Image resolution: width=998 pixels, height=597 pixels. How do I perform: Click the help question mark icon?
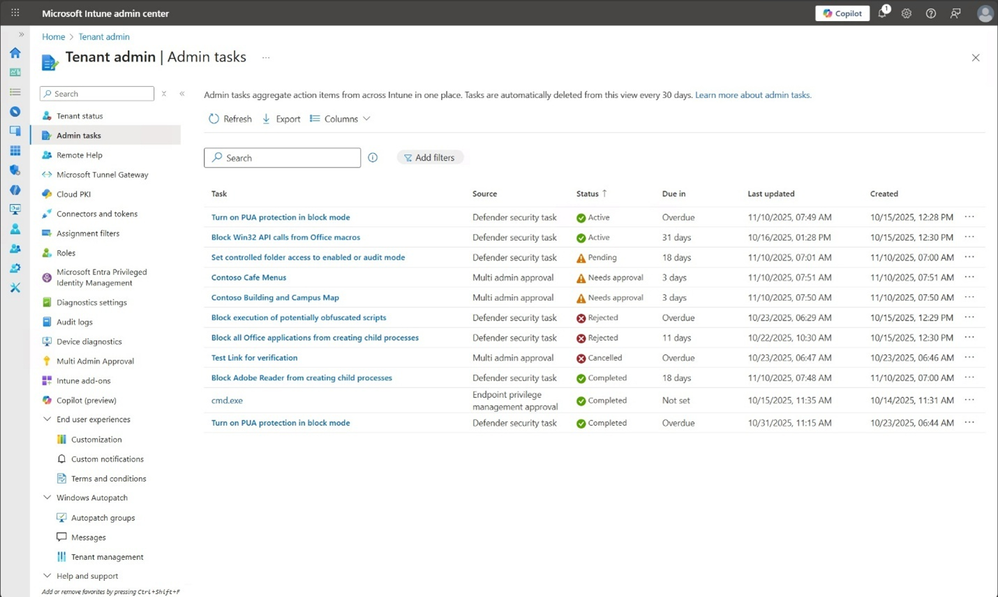[930, 13]
